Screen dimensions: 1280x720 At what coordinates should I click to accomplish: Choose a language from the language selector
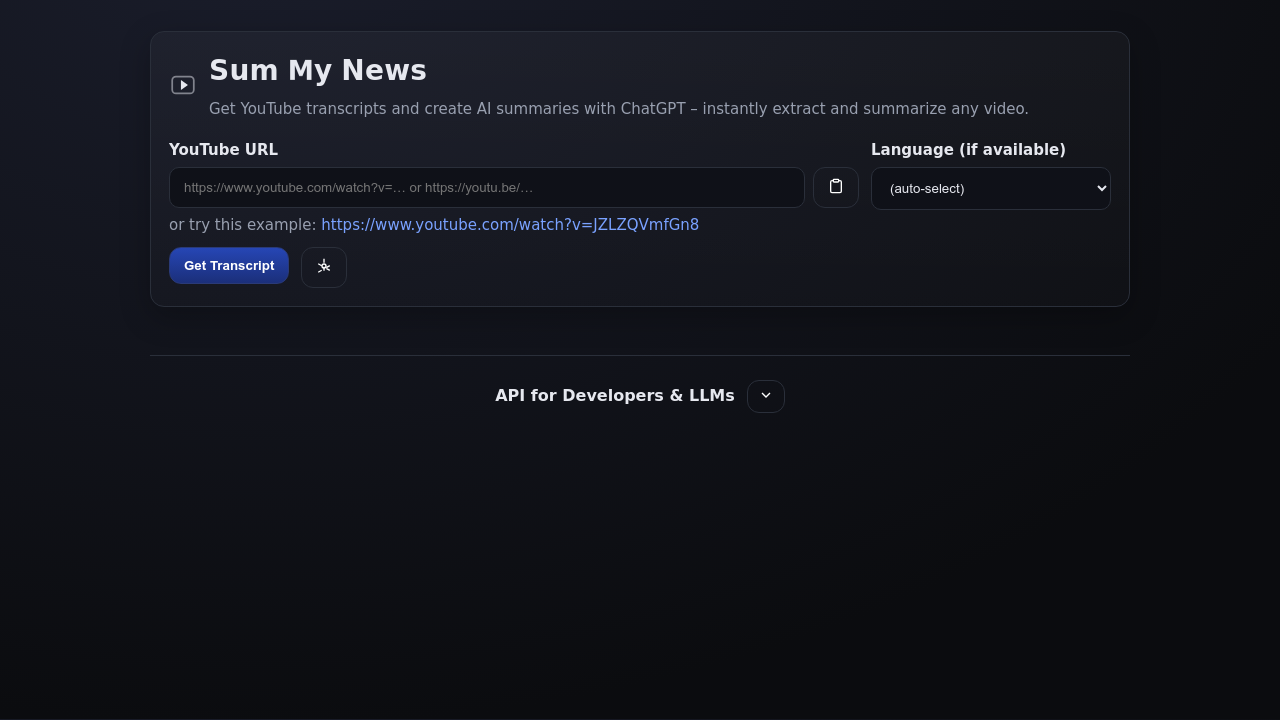pos(990,188)
